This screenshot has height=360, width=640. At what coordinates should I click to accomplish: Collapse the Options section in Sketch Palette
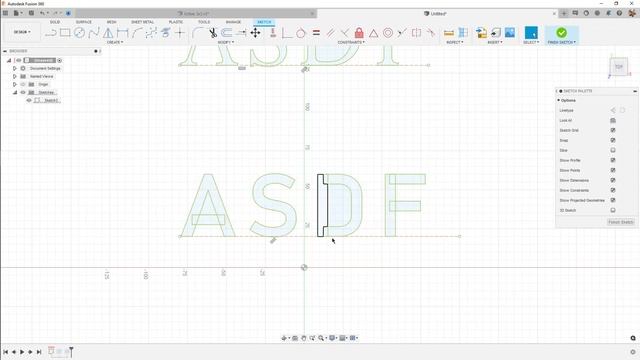pos(559,100)
